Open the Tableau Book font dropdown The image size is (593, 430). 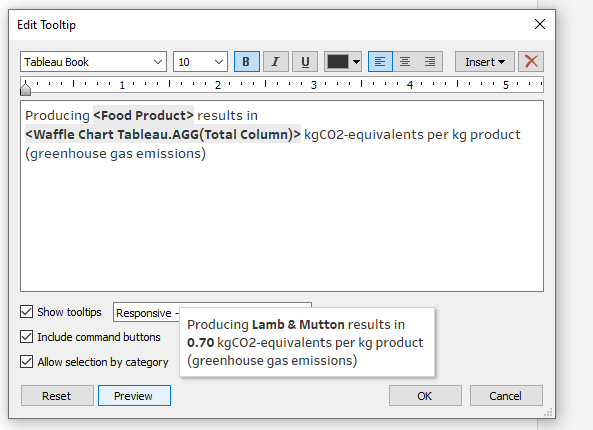coord(93,62)
